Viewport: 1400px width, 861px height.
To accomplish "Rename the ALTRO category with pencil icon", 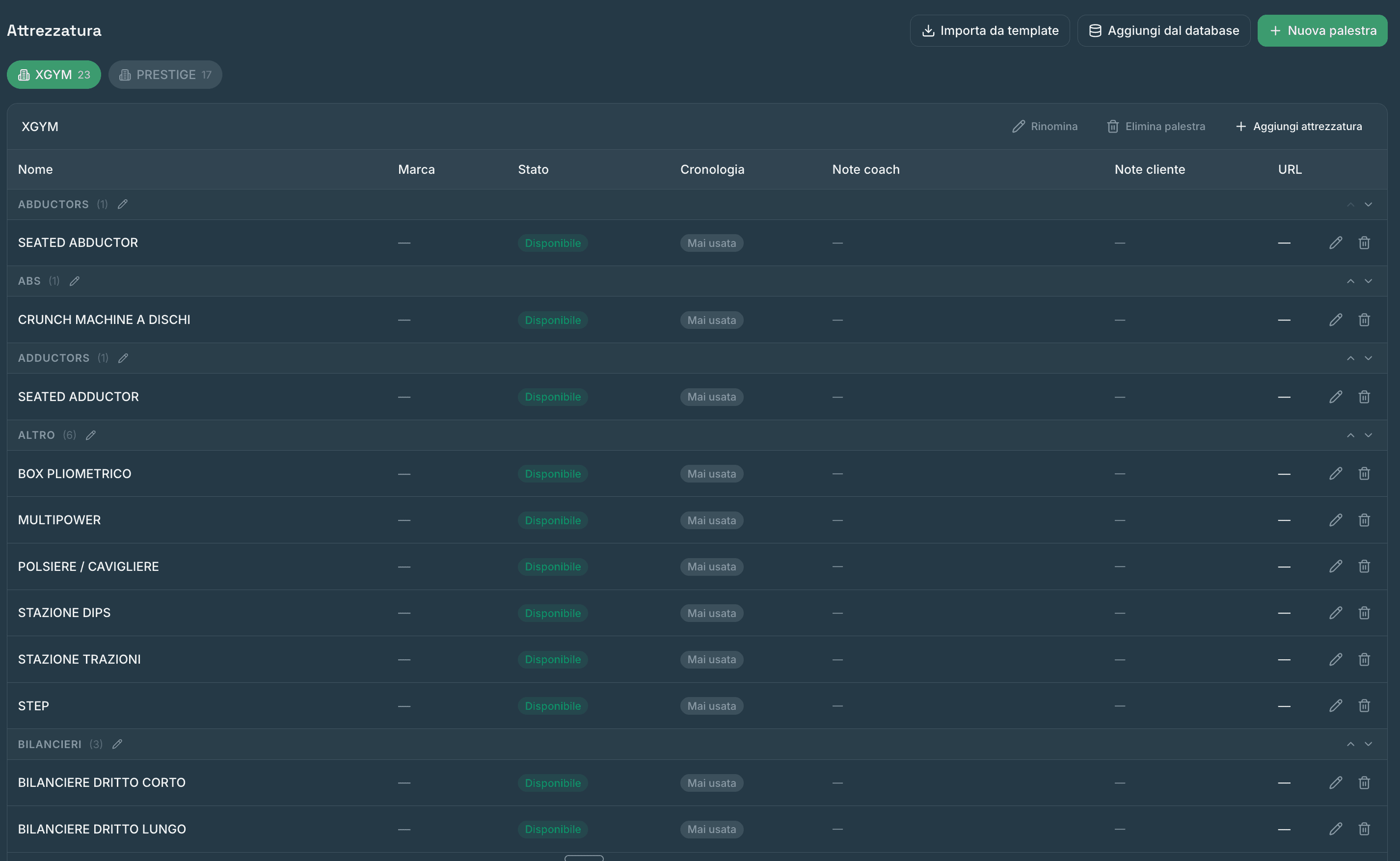I will tap(90, 435).
